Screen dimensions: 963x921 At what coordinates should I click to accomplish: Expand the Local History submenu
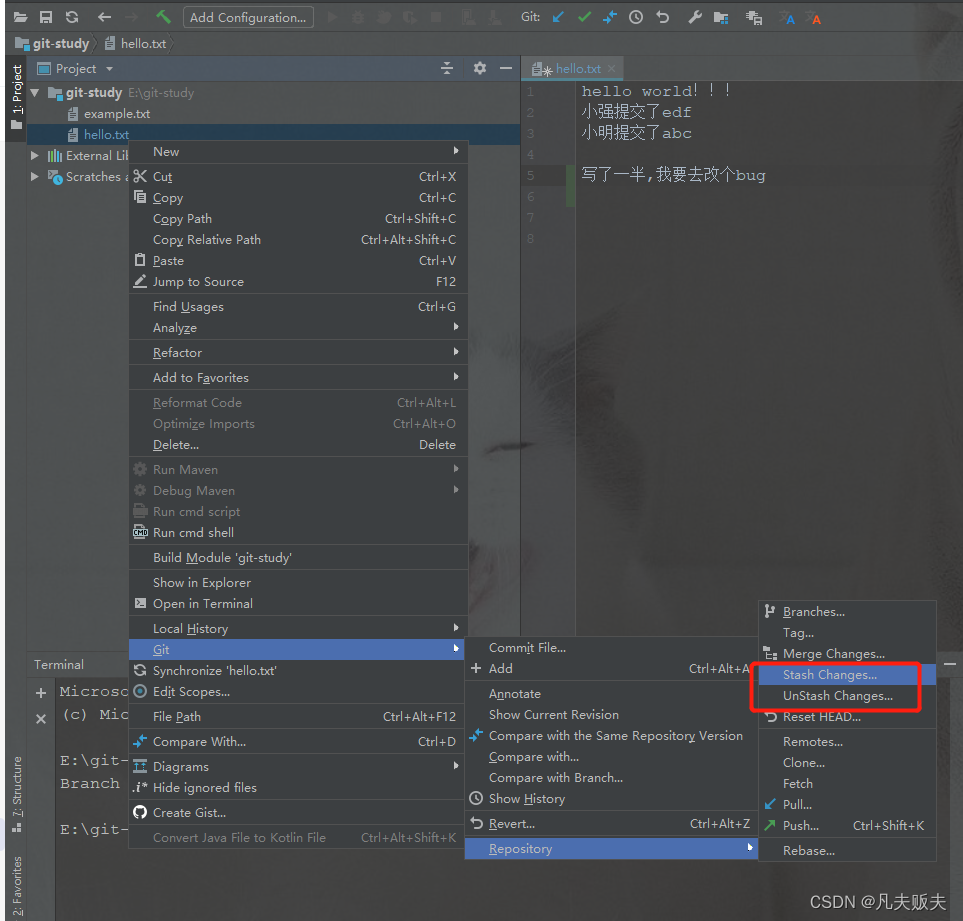[298, 628]
